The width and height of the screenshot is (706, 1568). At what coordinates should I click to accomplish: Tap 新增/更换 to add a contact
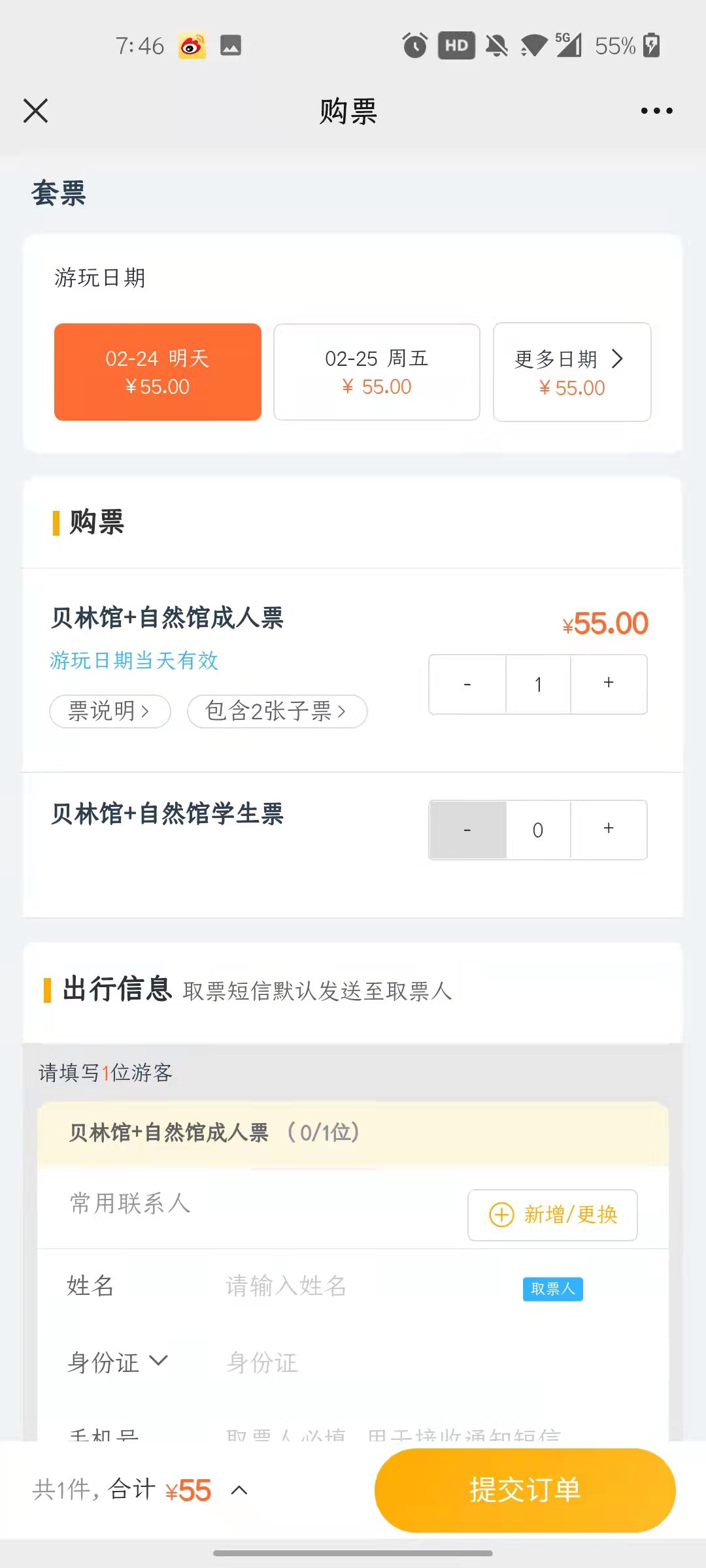(552, 1215)
